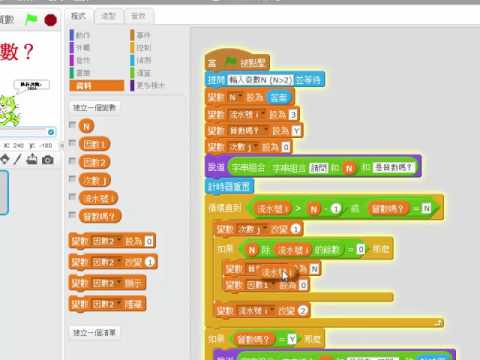The width and height of the screenshot is (480, 360).
Task: Toggle the 因數1 variable monitor checkbox
Action: point(72,143)
